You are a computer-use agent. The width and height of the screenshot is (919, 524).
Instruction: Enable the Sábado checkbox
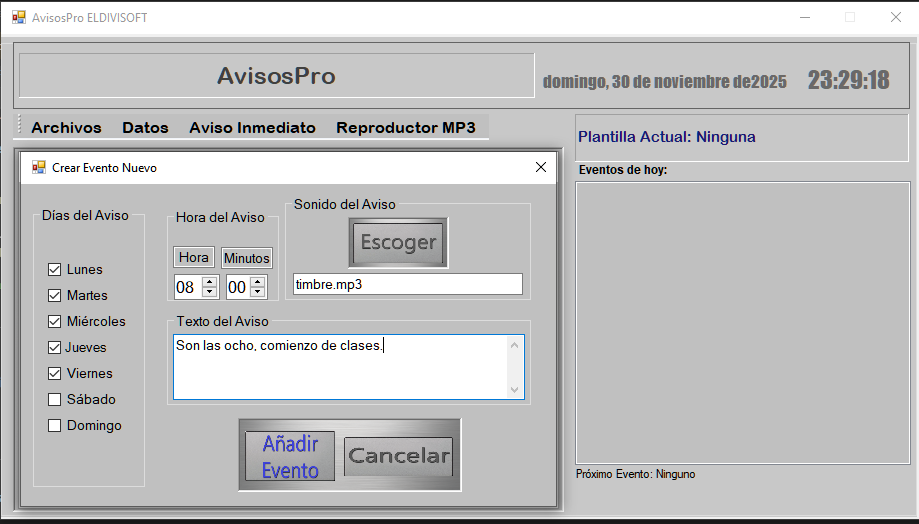click(x=55, y=400)
